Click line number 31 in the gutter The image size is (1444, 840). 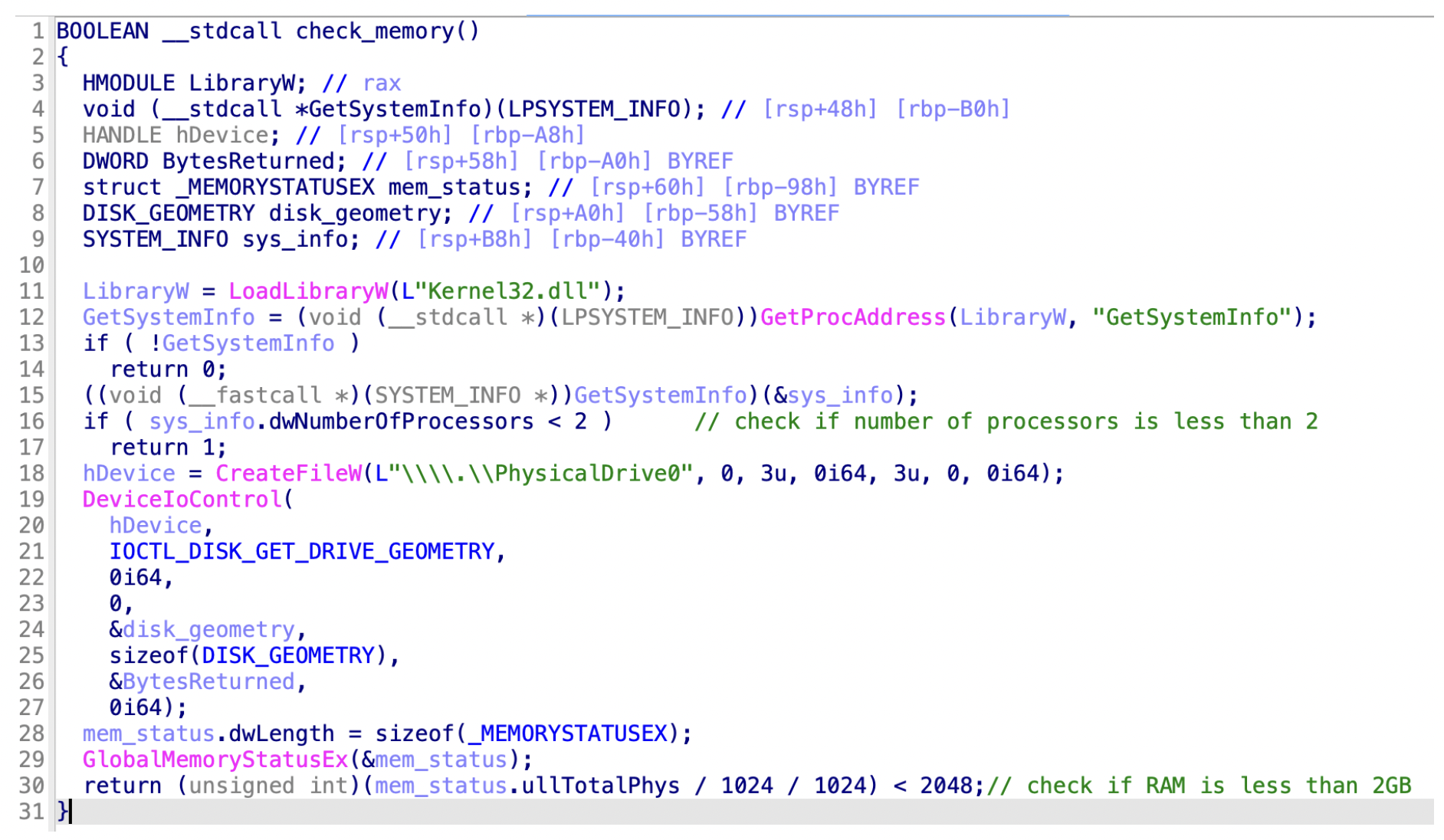click(x=31, y=812)
